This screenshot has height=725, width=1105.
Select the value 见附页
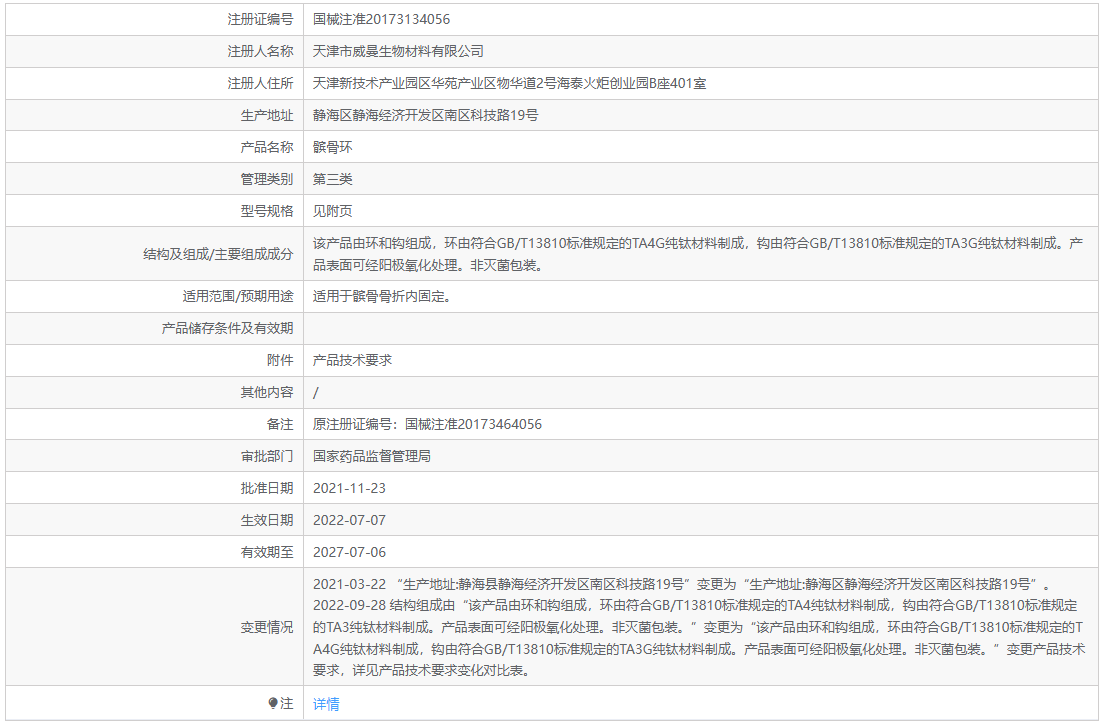click(x=333, y=211)
